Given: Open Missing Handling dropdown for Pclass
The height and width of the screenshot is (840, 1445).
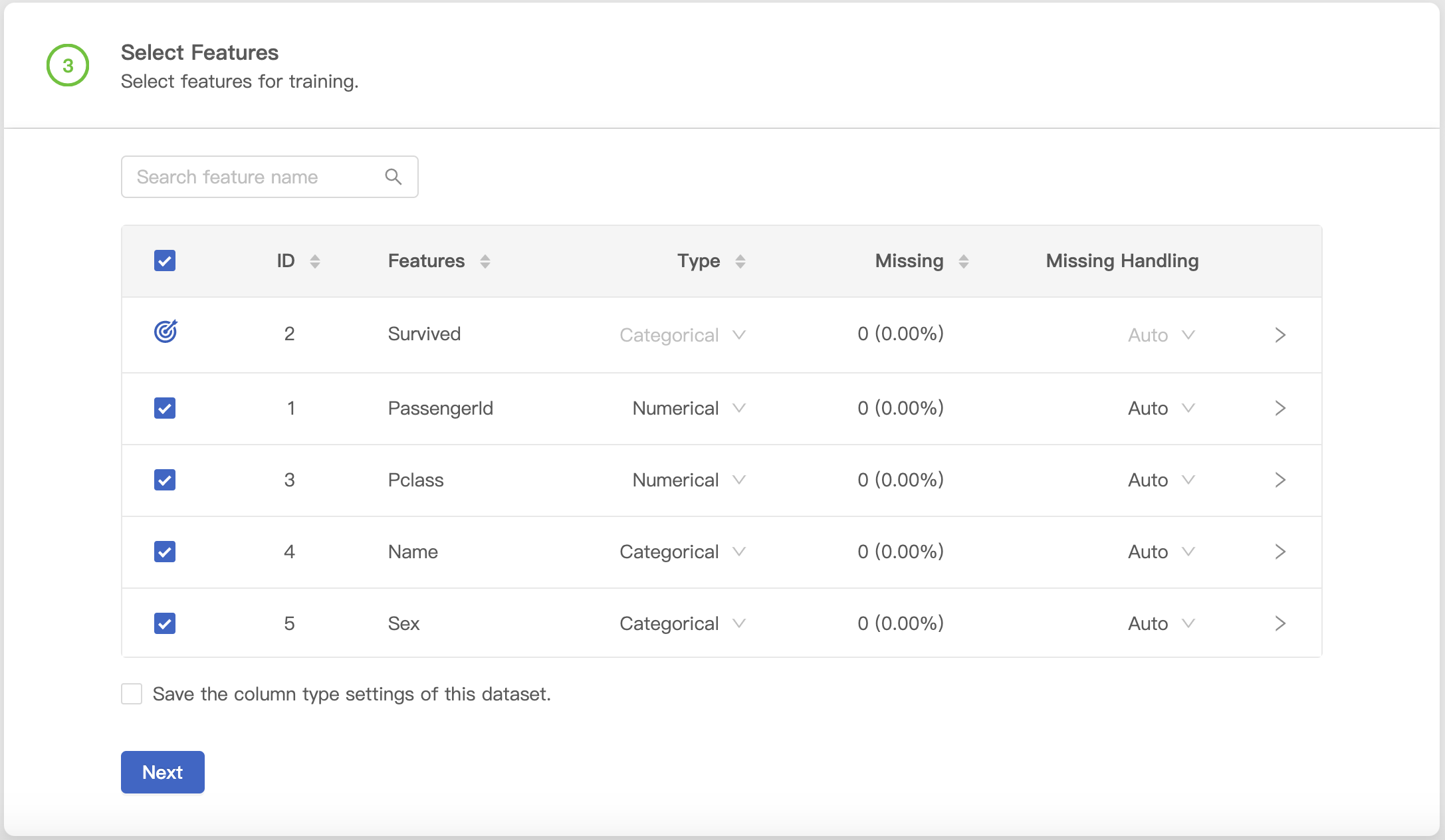Looking at the screenshot, I should (1161, 480).
